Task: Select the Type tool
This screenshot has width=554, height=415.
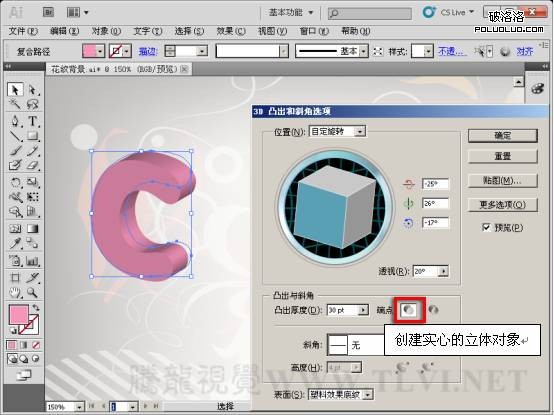Action: pos(33,121)
